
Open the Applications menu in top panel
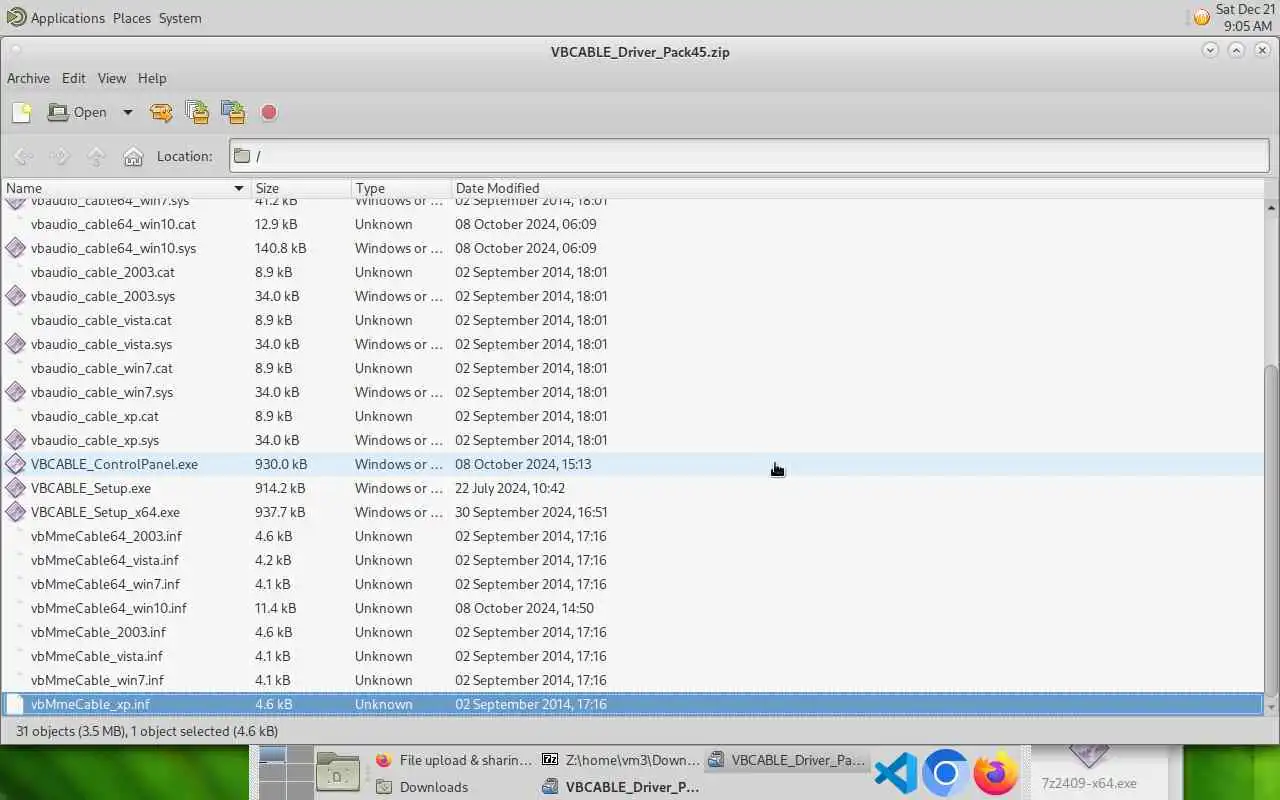(67, 18)
